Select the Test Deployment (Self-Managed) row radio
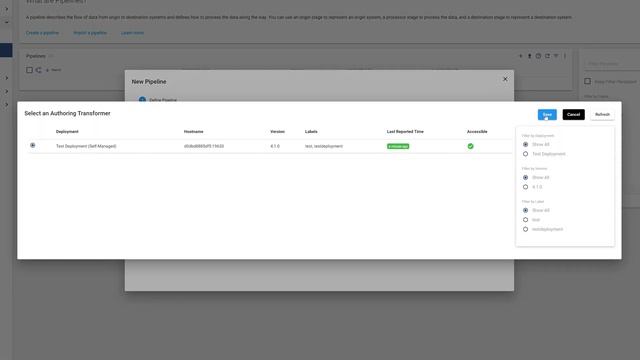Image resolution: width=640 pixels, height=360 pixels. [x=33, y=145]
